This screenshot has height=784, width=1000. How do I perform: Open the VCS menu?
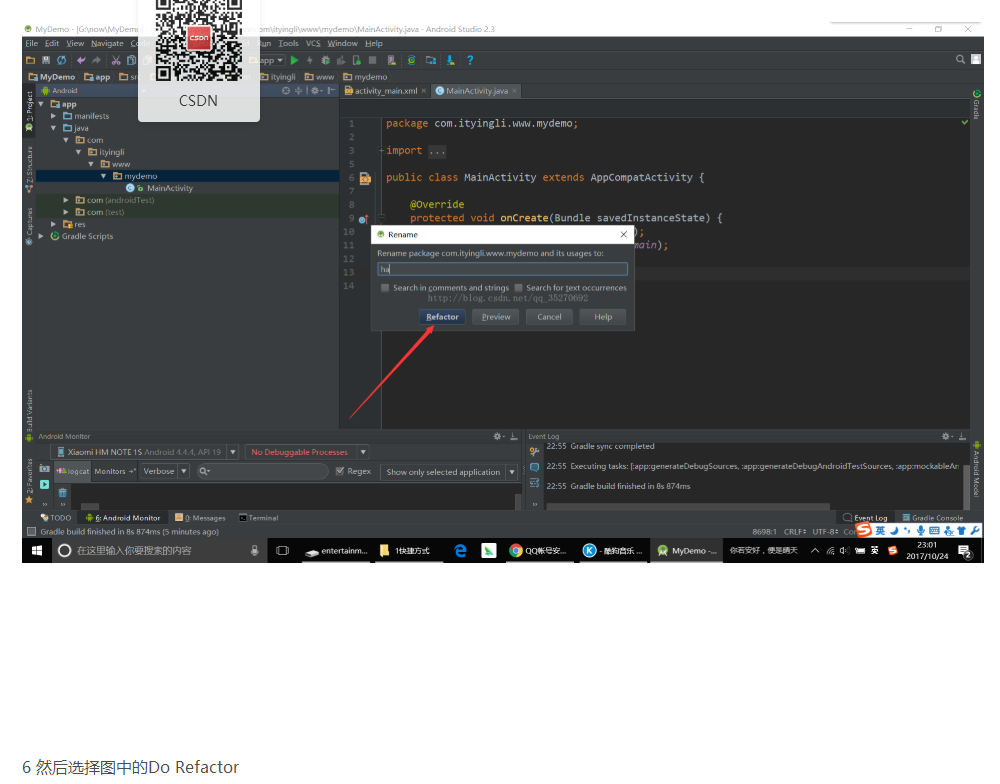pyautogui.click(x=313, y=43)
